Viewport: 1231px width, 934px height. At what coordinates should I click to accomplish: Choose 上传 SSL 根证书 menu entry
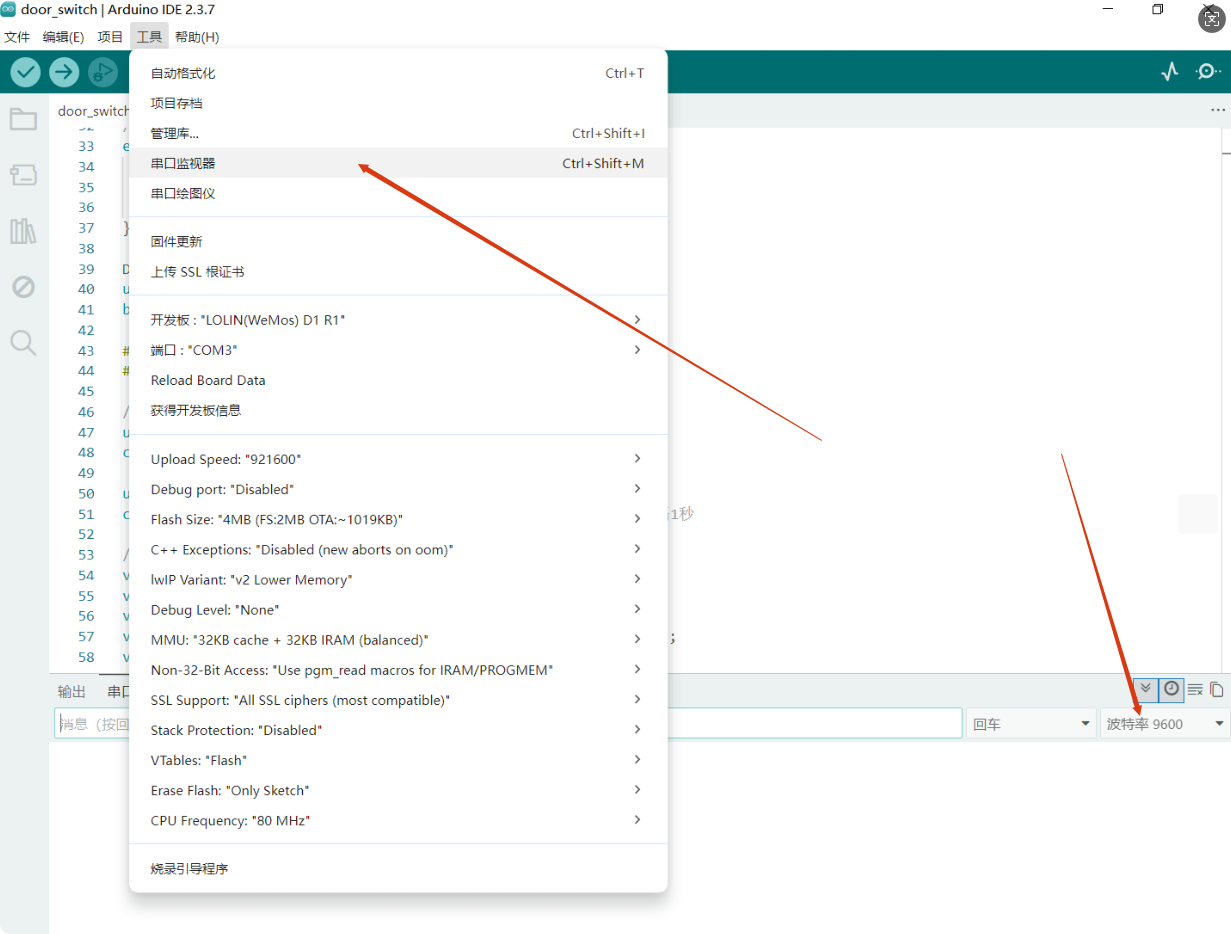pos(398,271)
